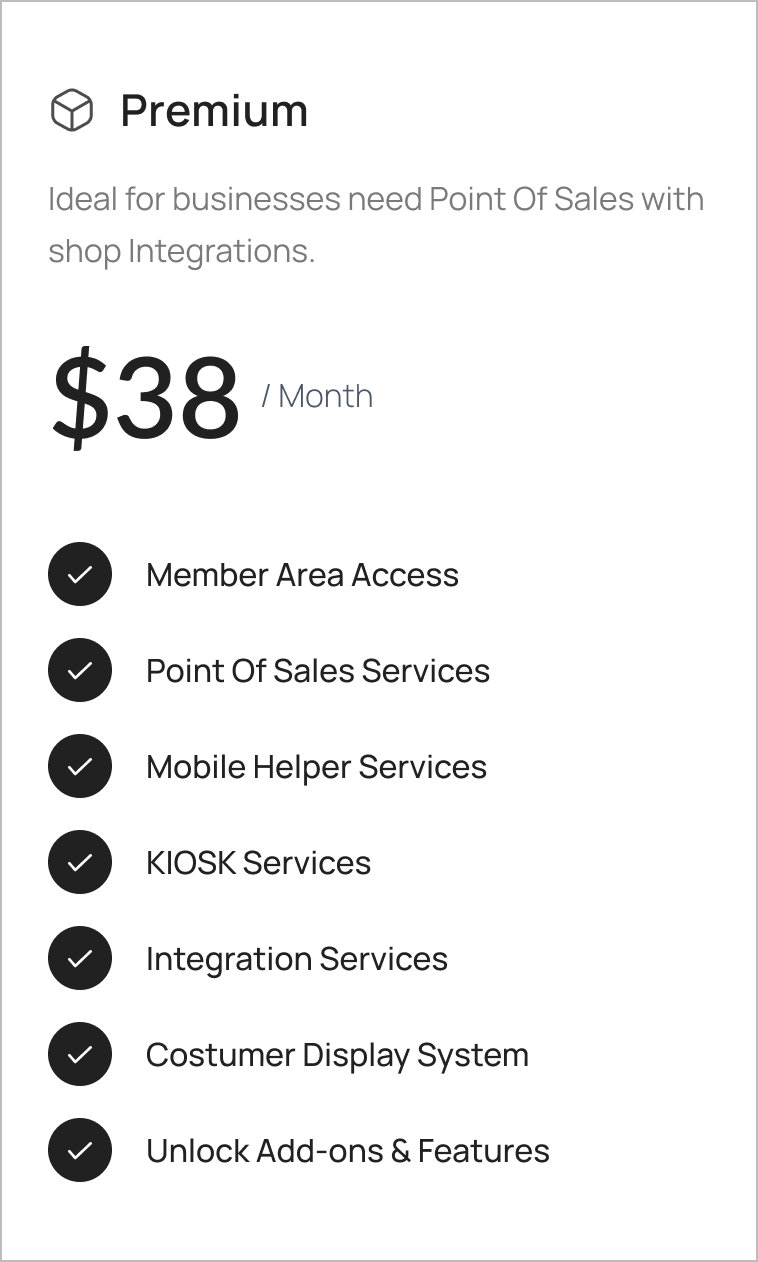This screenshot has width=758, height=1262.
Task: Click the "shop Integrations." description text
Action: click(x=181, y=251)
